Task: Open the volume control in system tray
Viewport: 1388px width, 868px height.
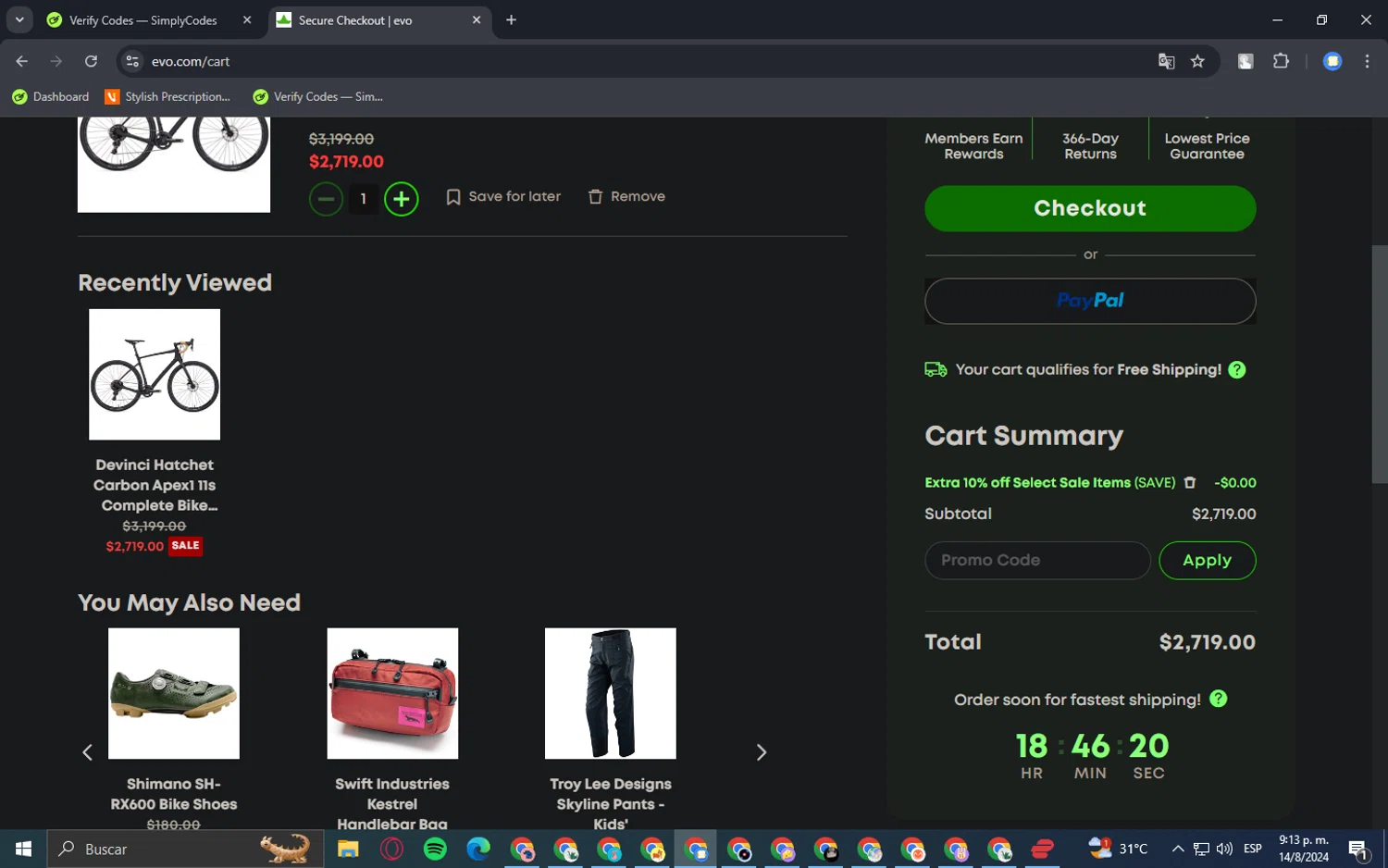Action: point(1224,849)
